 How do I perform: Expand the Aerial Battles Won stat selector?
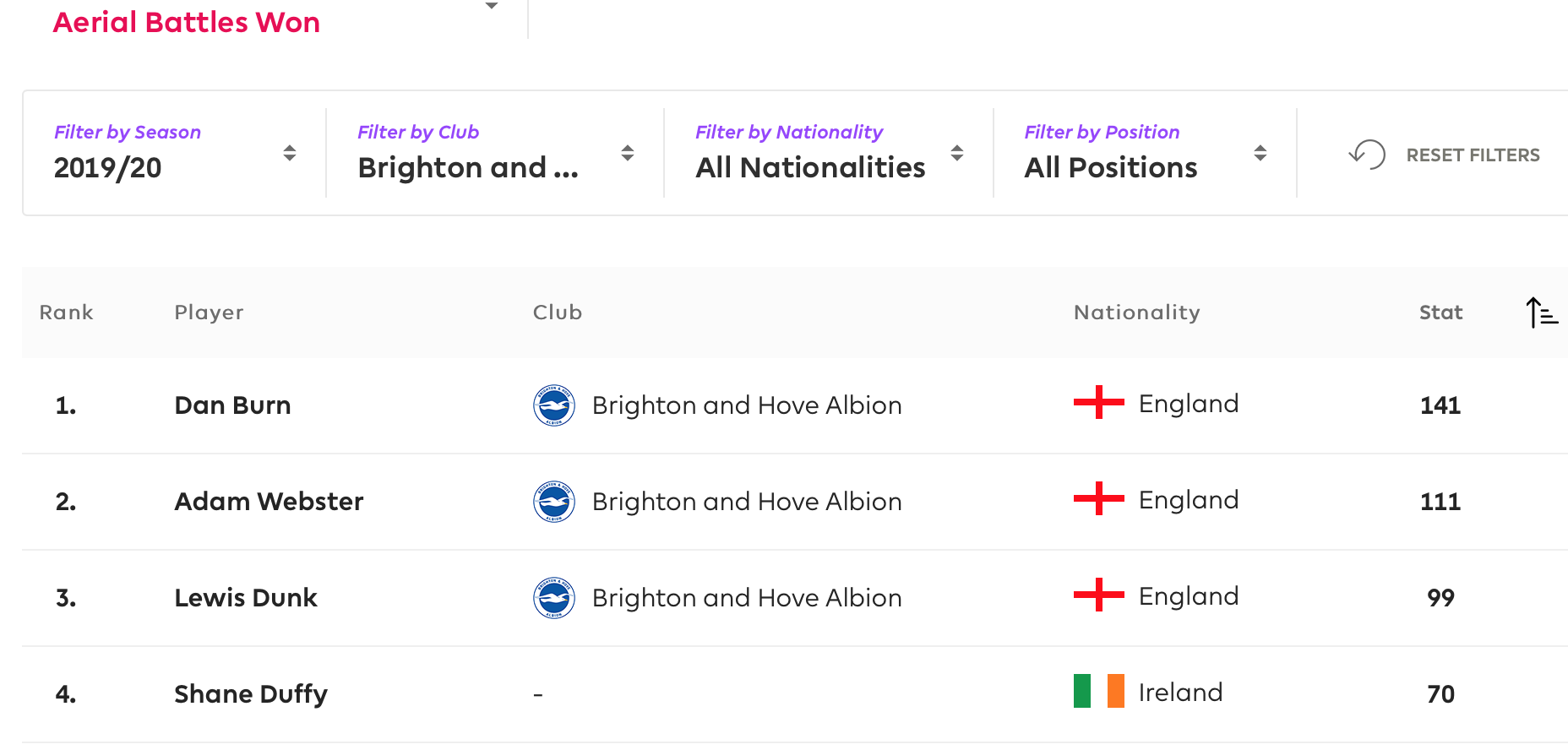[x=491, y=7]
